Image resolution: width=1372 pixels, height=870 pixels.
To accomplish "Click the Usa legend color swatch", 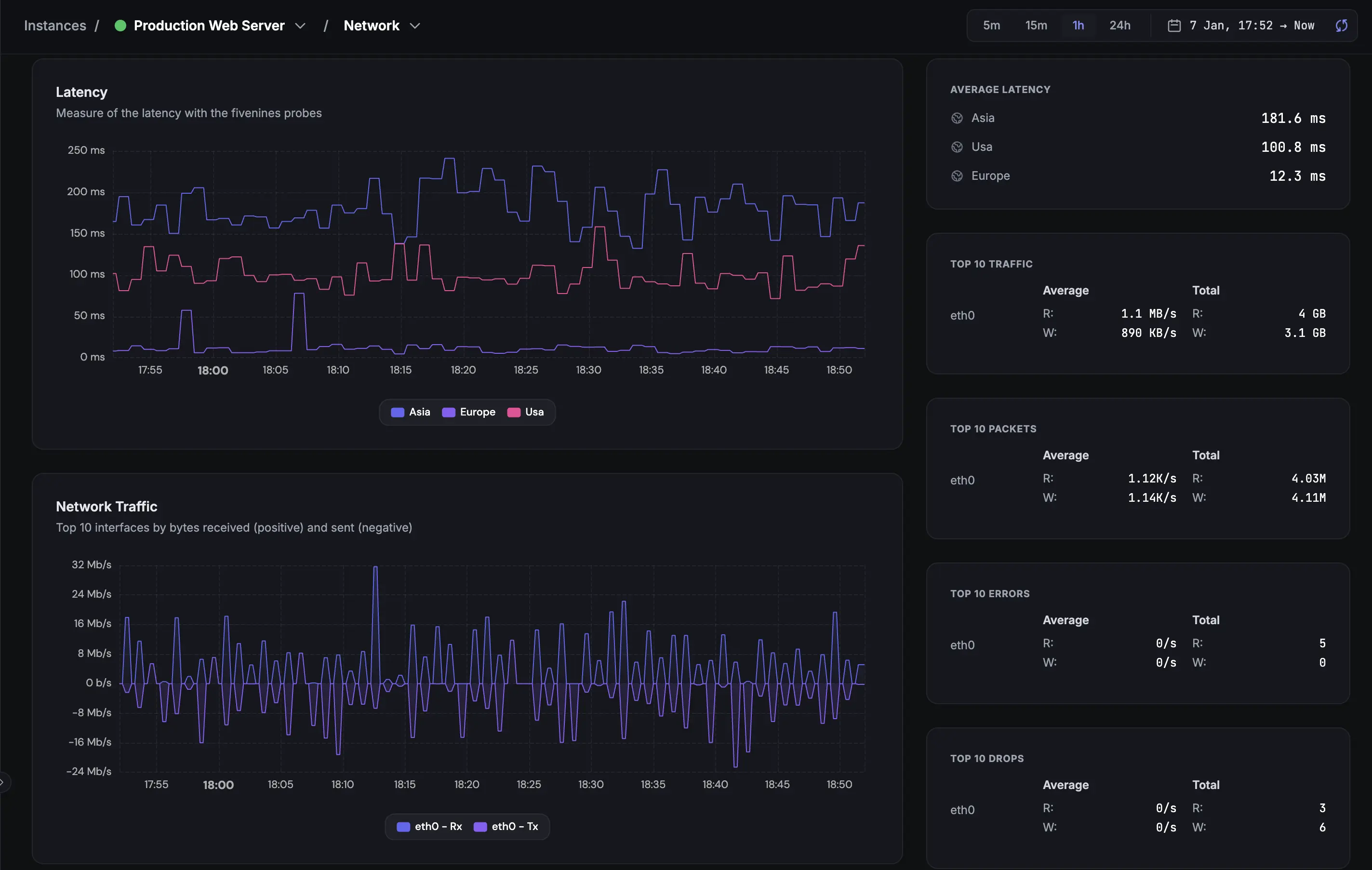I will (515, 412).
